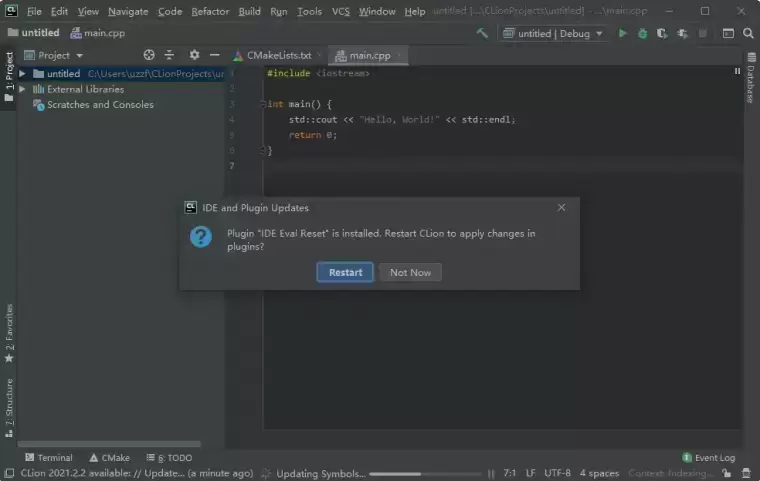
Task: Locate current file in Project view
Action: (x=149, y=55)
